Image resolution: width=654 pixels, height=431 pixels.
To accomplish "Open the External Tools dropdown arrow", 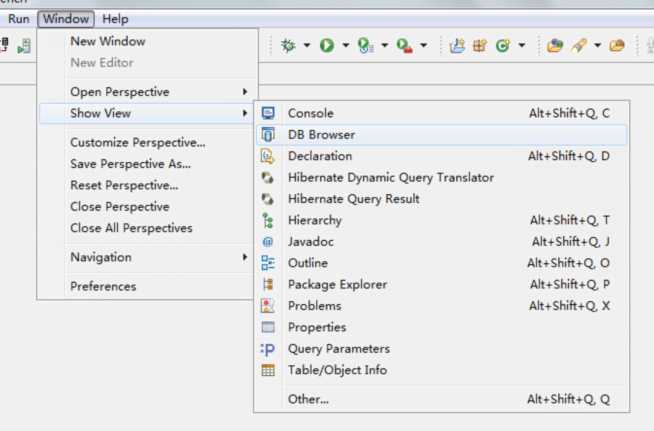I will (x=423, y=45).
